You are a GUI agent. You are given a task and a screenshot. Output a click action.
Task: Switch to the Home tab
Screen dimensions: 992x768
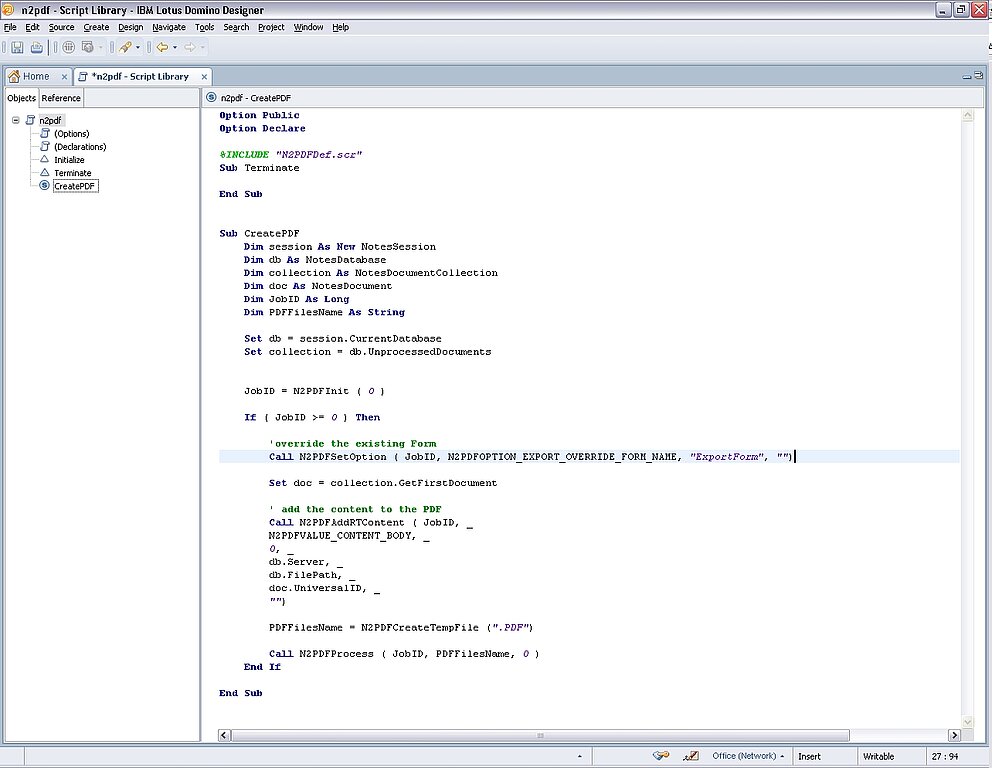tap(36, 77)
